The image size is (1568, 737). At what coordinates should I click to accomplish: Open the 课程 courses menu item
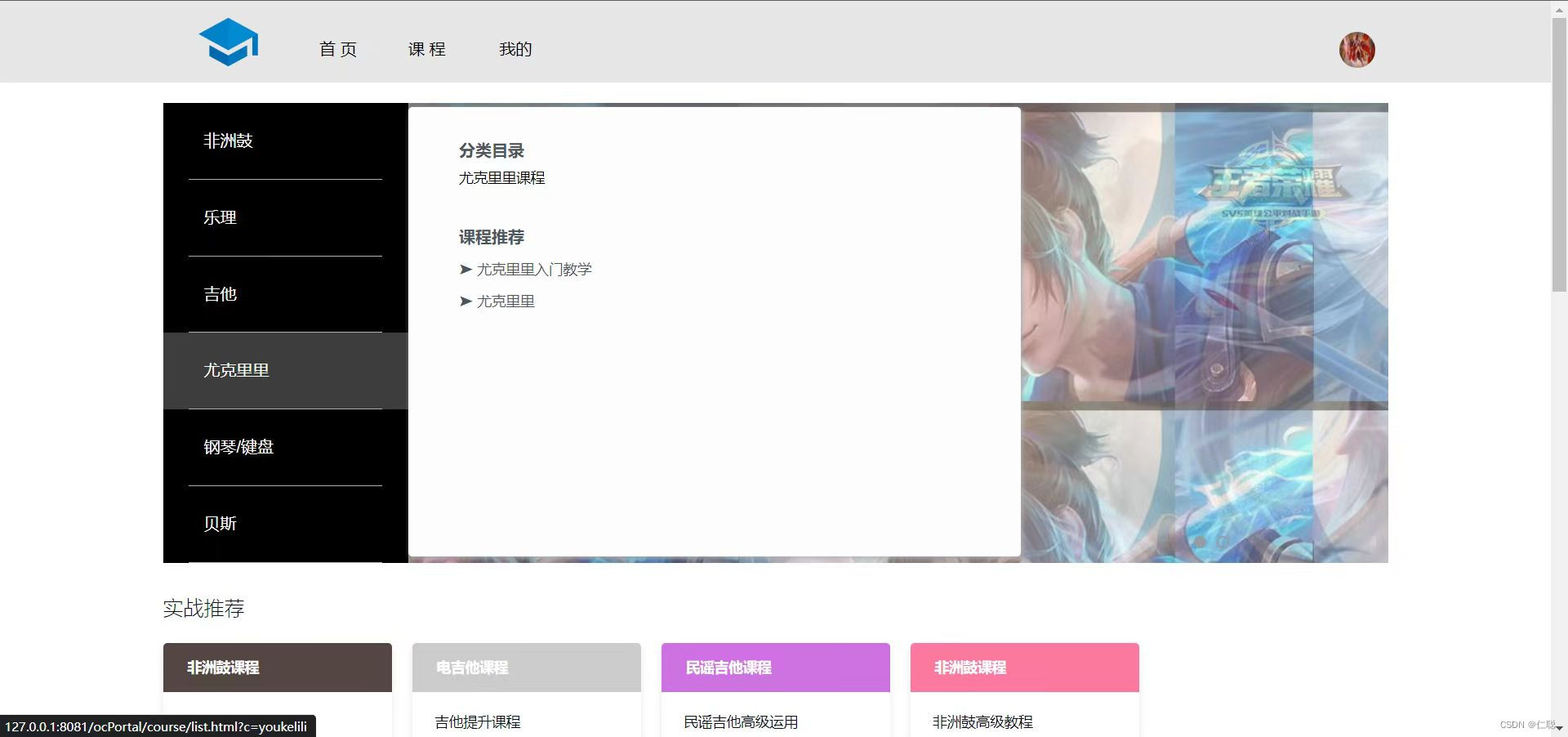click(427, 49)
